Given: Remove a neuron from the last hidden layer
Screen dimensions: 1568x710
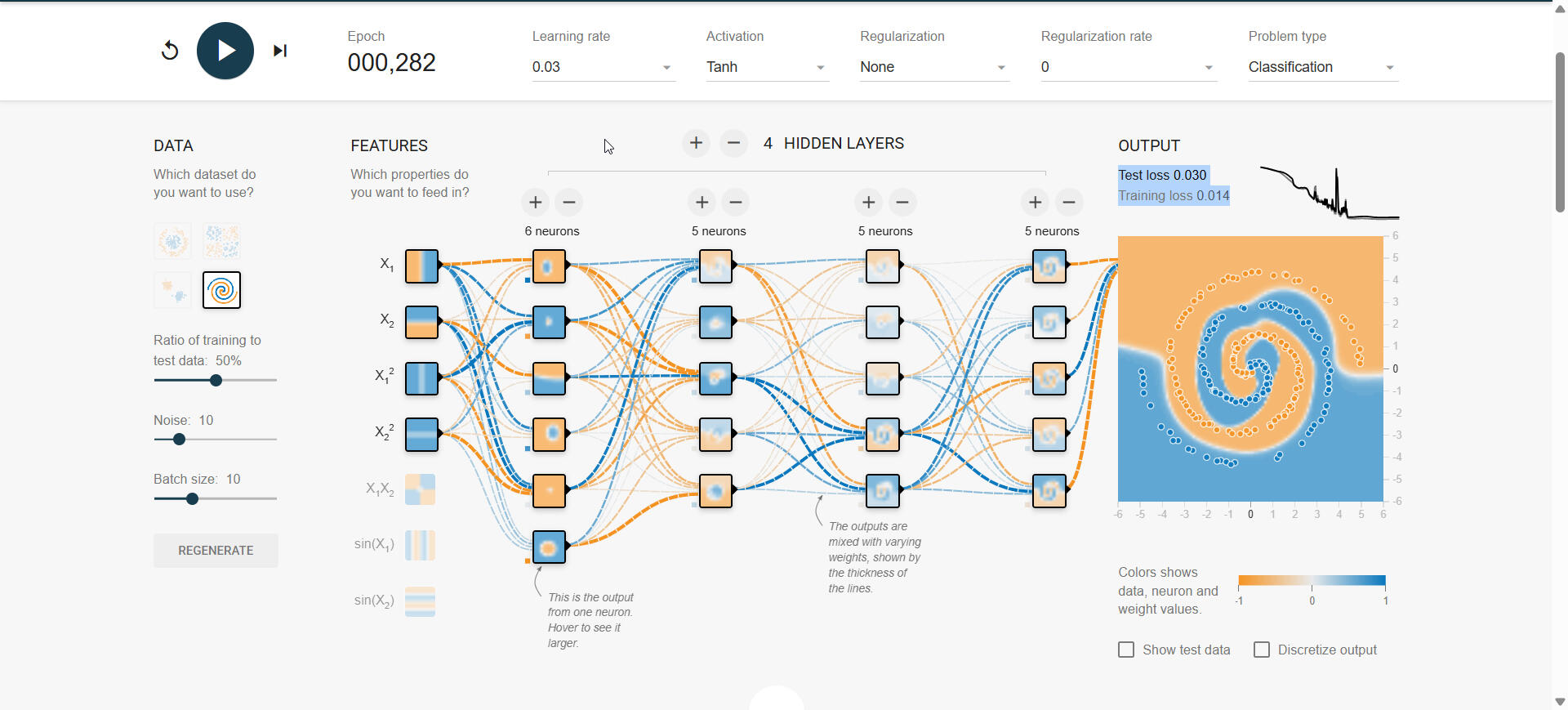Looking at the screenshot, I should (x=1068, y=202).
